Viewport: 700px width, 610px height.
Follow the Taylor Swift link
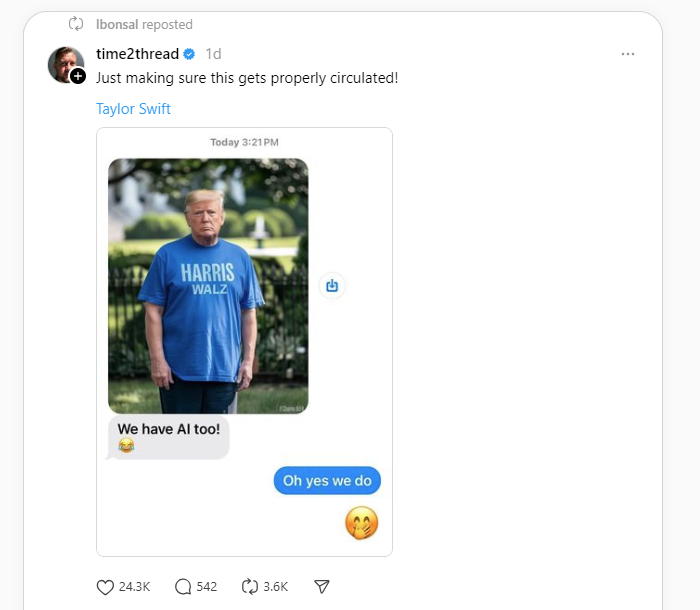point(133,109)
